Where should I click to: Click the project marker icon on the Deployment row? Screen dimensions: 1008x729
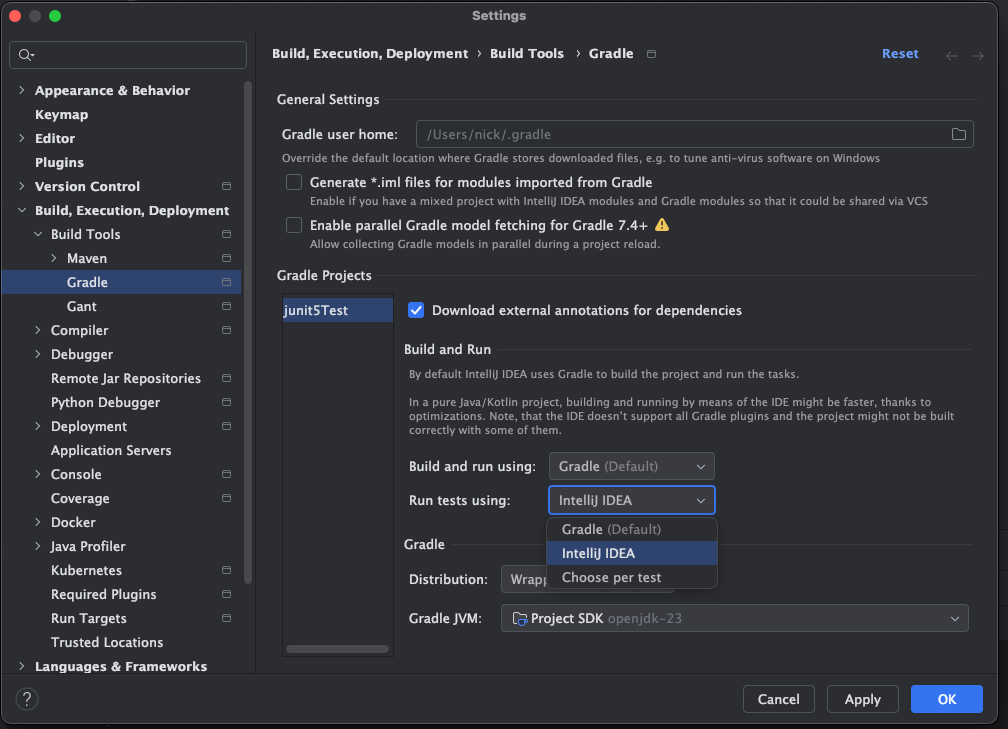[x=226, y=426]
